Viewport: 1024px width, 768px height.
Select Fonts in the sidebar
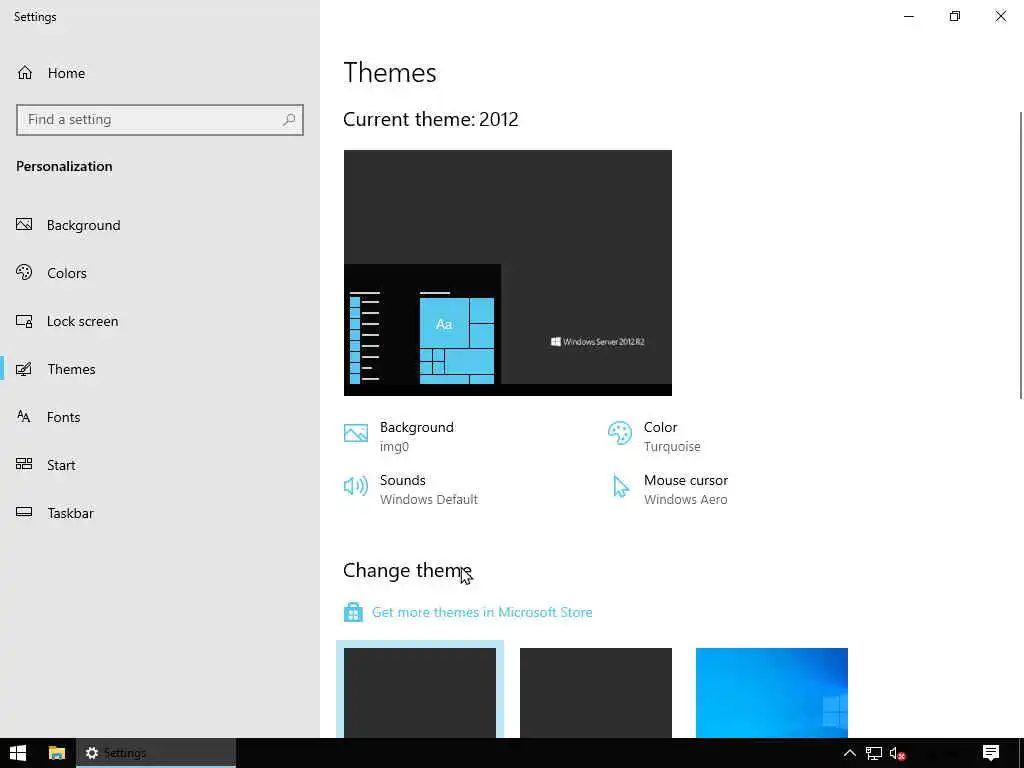coord(160,417)
